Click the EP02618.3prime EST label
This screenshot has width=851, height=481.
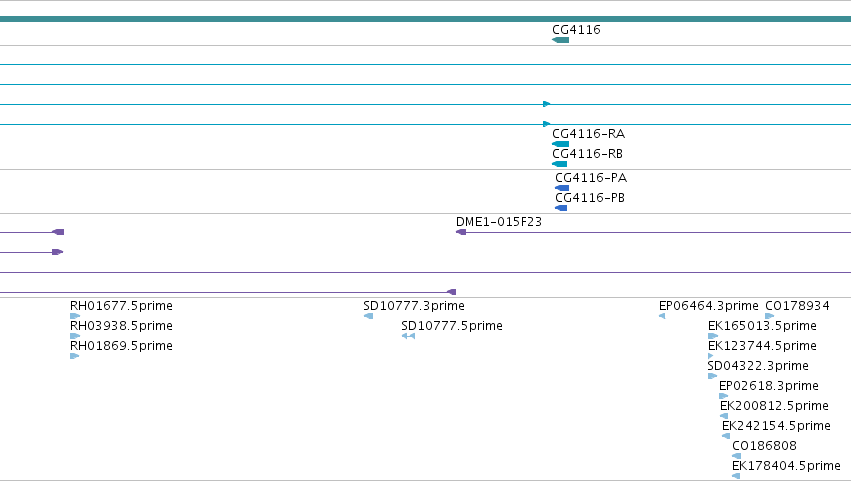(x=769, y=386)
